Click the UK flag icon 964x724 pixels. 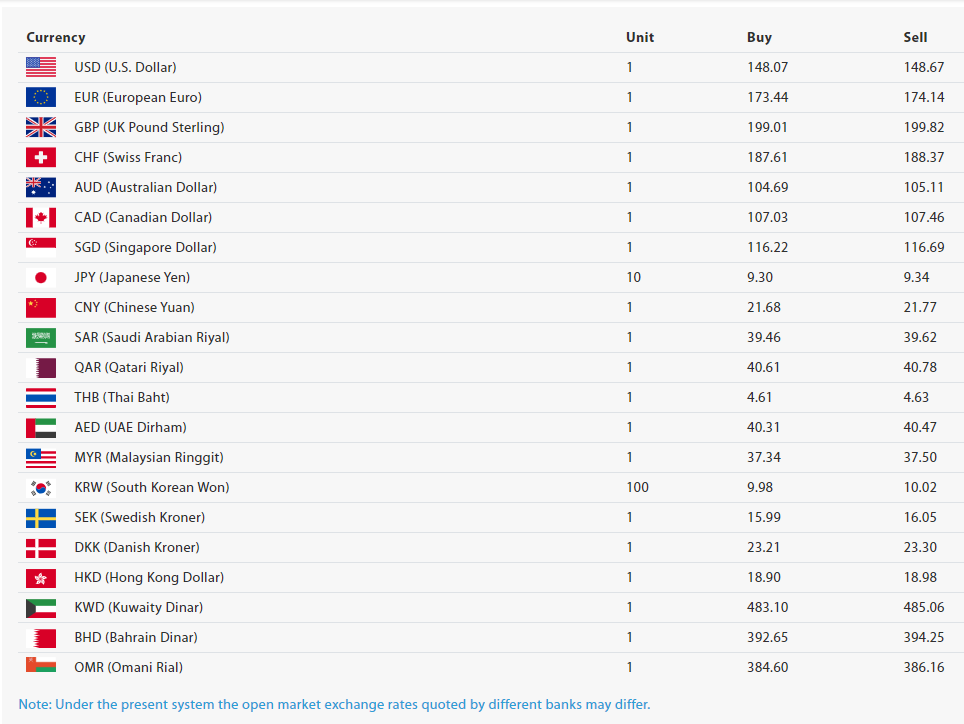[41, 127]
